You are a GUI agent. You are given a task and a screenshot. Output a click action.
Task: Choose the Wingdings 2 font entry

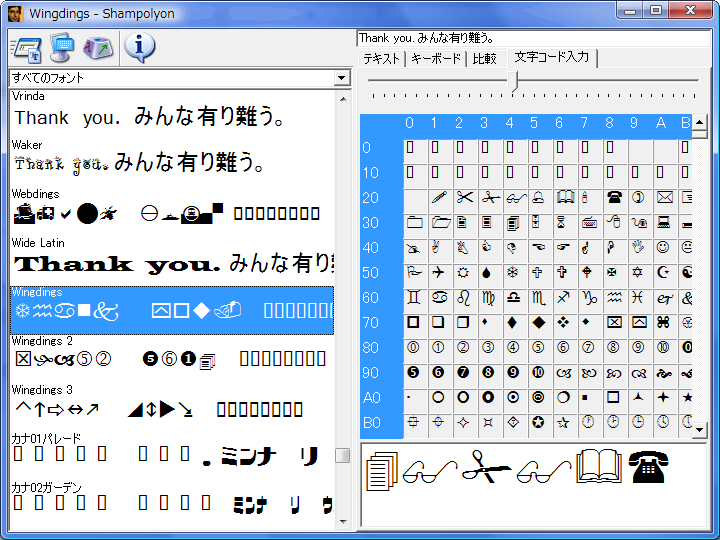point(172,359)
